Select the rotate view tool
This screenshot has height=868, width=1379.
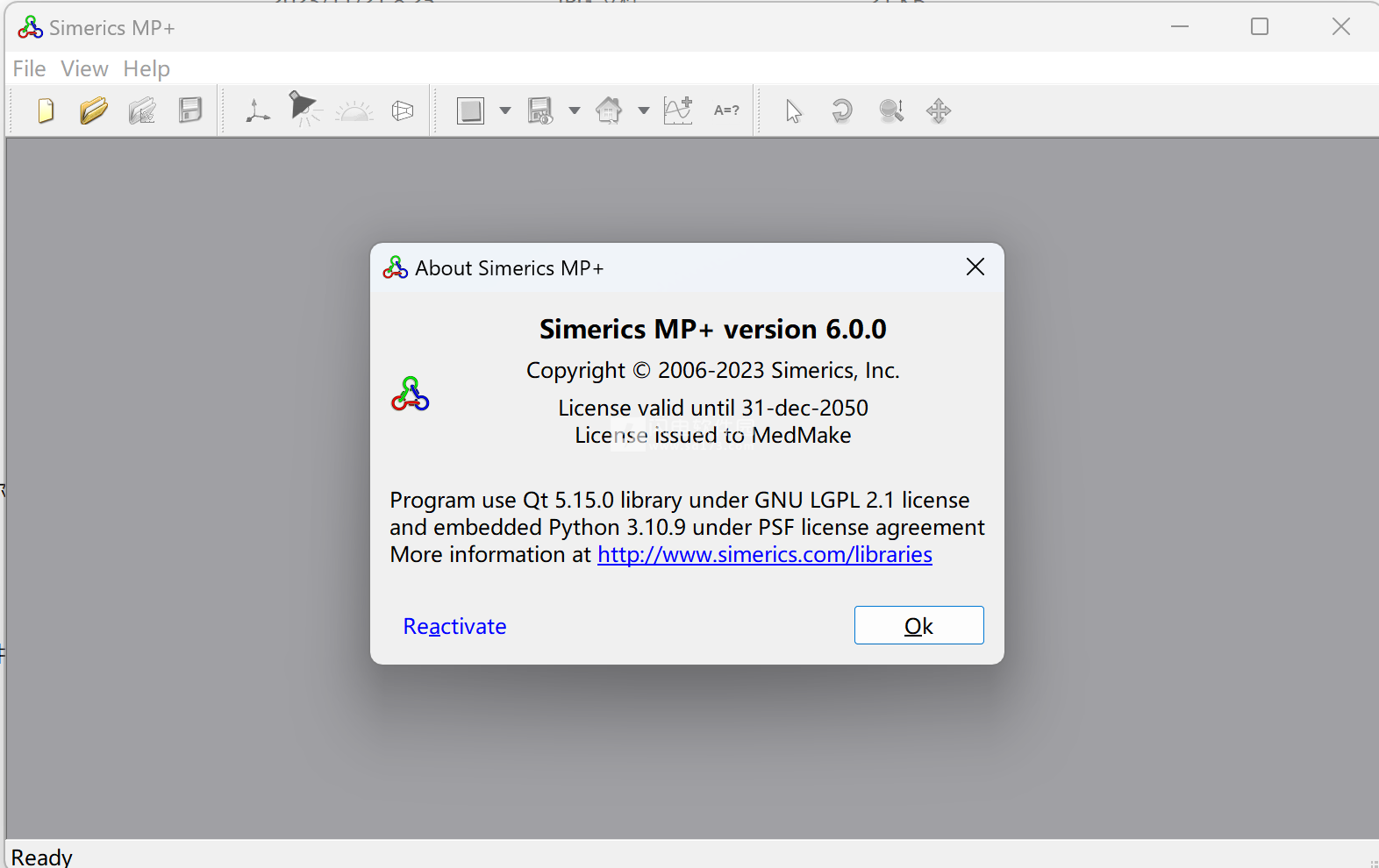tap(841, 111)
